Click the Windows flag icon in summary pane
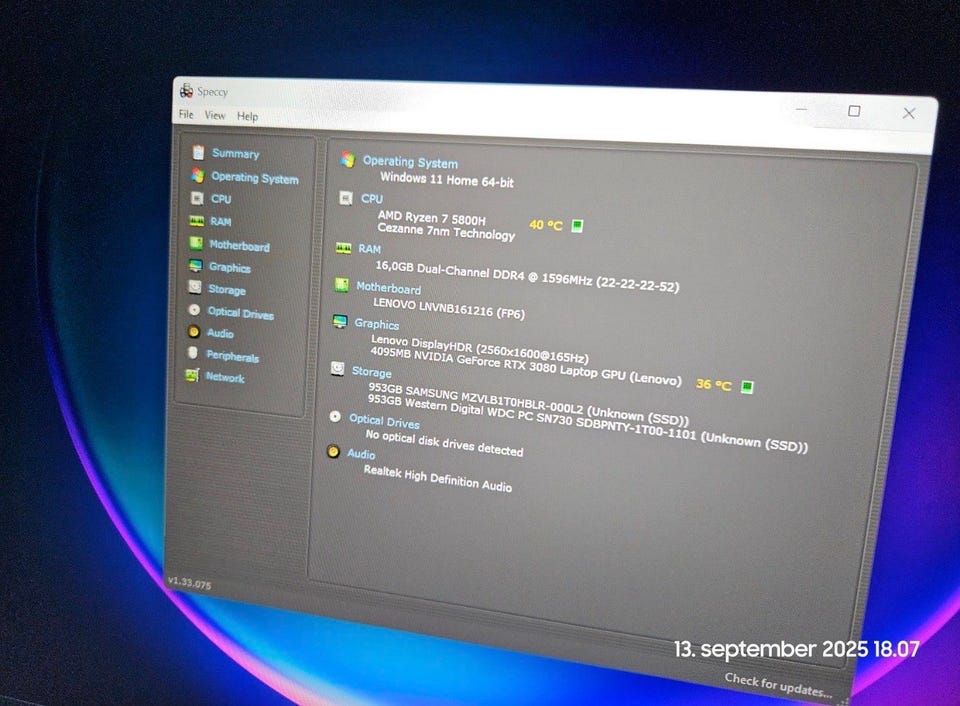This screenshot has height=706, width=960. pyautogui.click(x=348, y=160)
